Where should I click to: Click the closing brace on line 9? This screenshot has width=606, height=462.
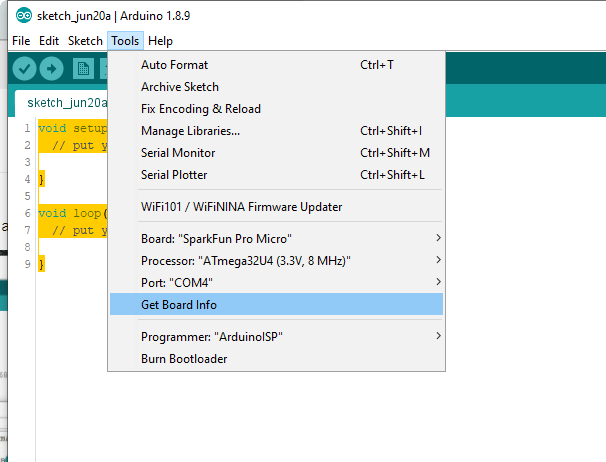pyautogui.click(x=41, y=264)
